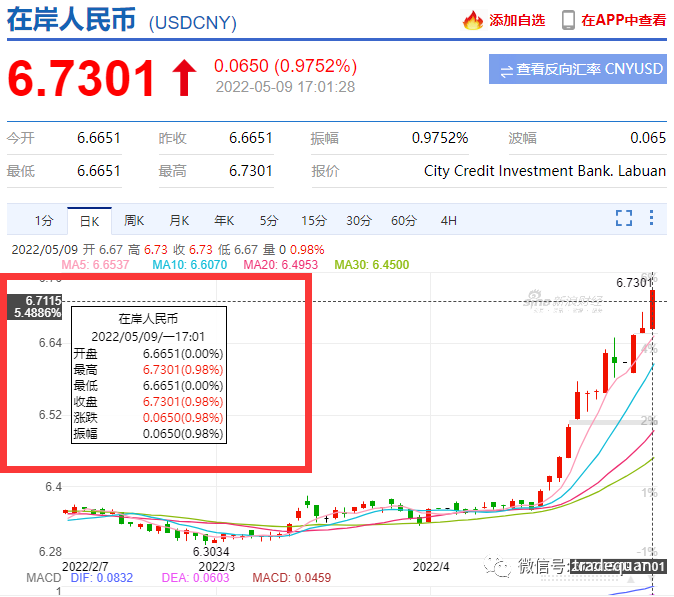Click the flame icon beside 添加自选
674x597 pixels.
click(473, 20)
